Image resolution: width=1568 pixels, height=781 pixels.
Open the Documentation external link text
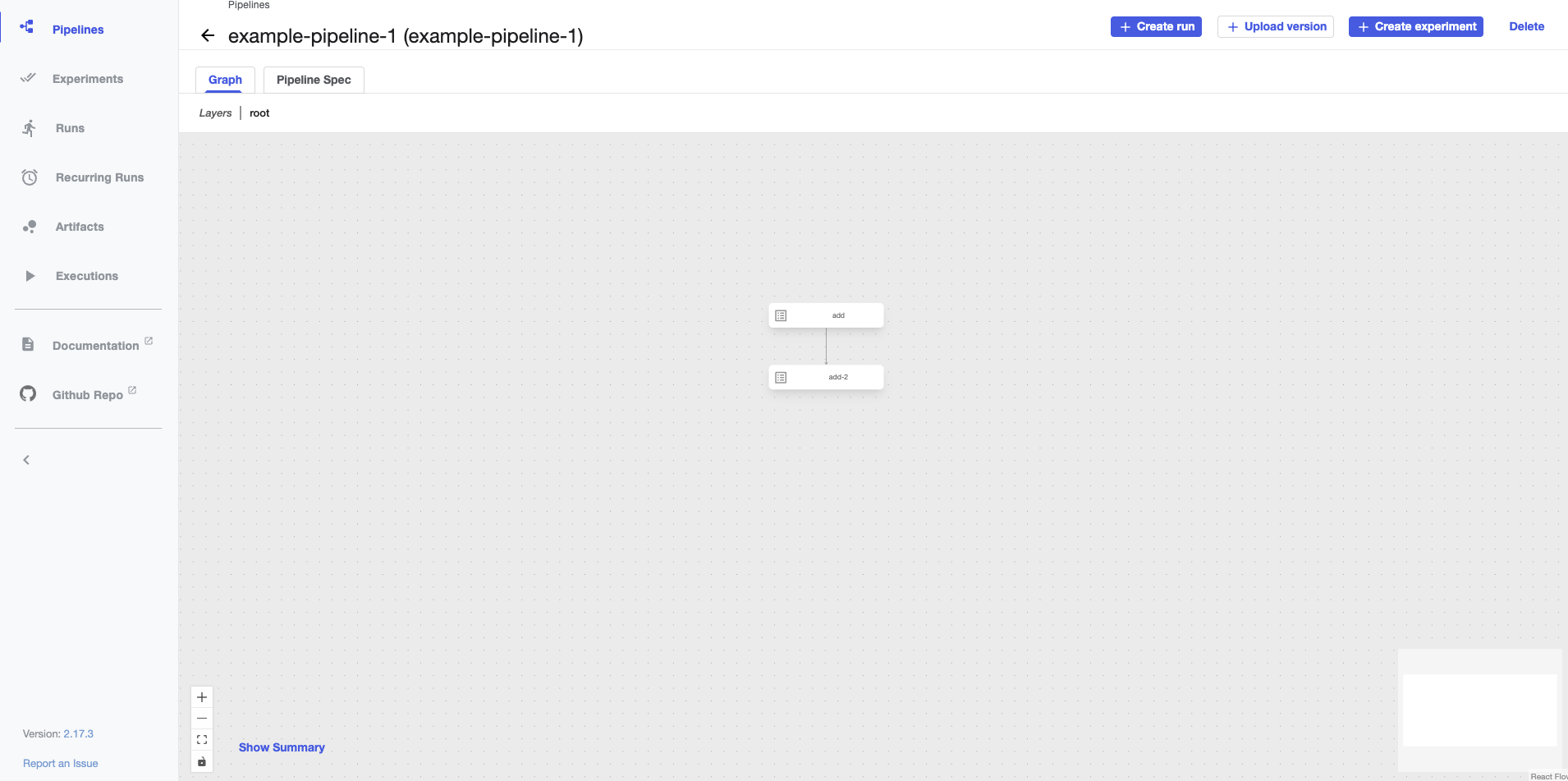tap(96, 346)
